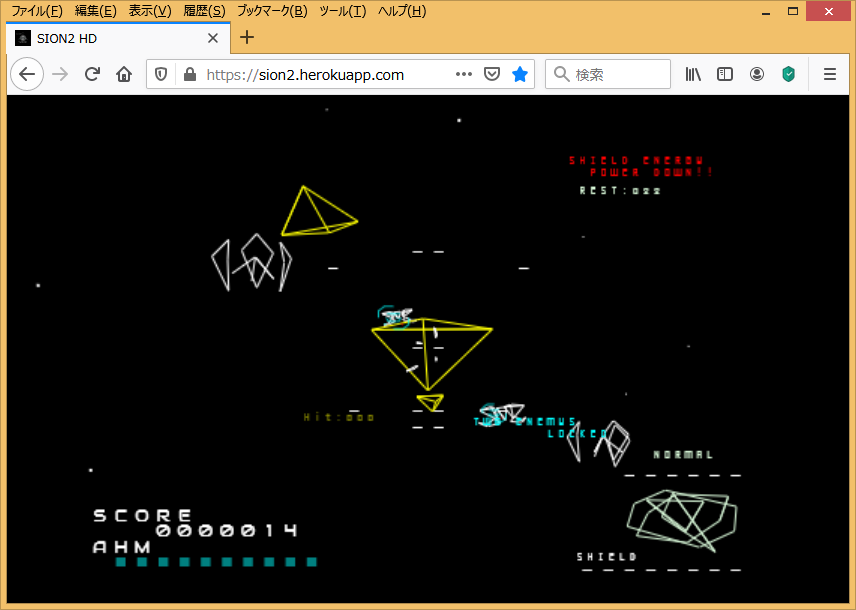Click the search magnifier icon
Image resolution: width=856 pixels, height=610 pixels.
561,74
